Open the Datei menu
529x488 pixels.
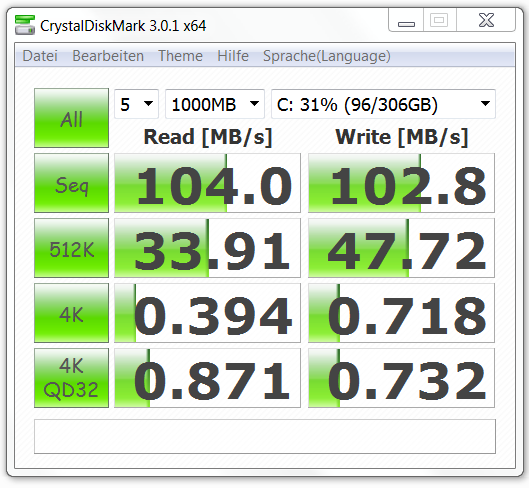tap(40, 56)
